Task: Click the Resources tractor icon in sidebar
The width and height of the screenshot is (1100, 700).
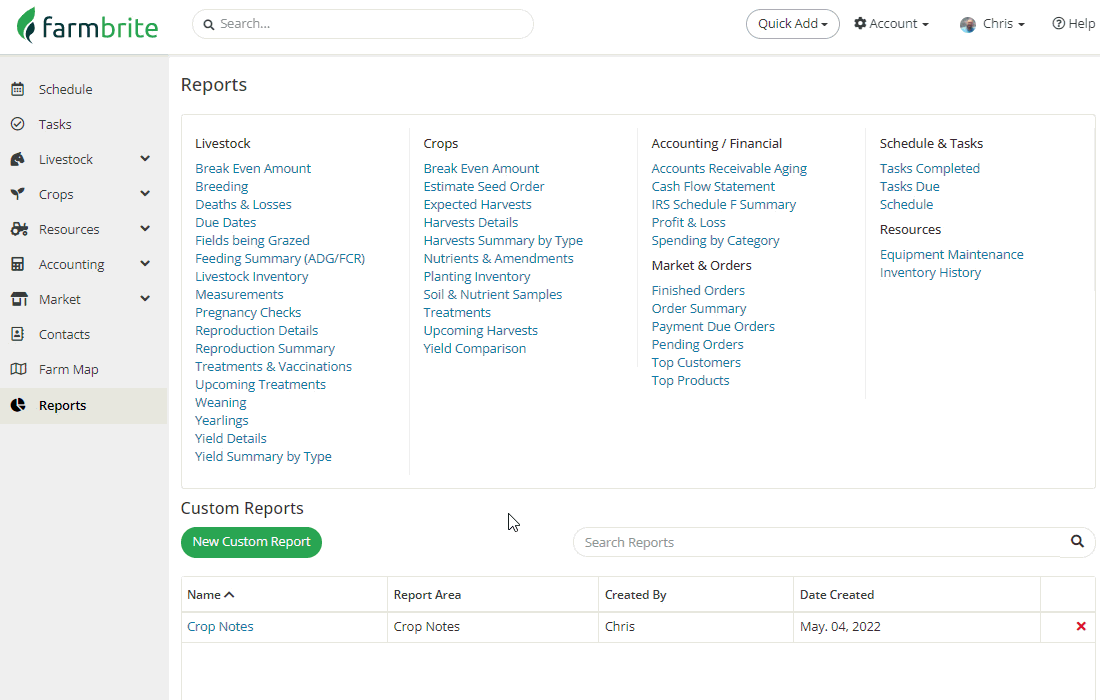Action: pyautogui.click(x=19, y=229)
